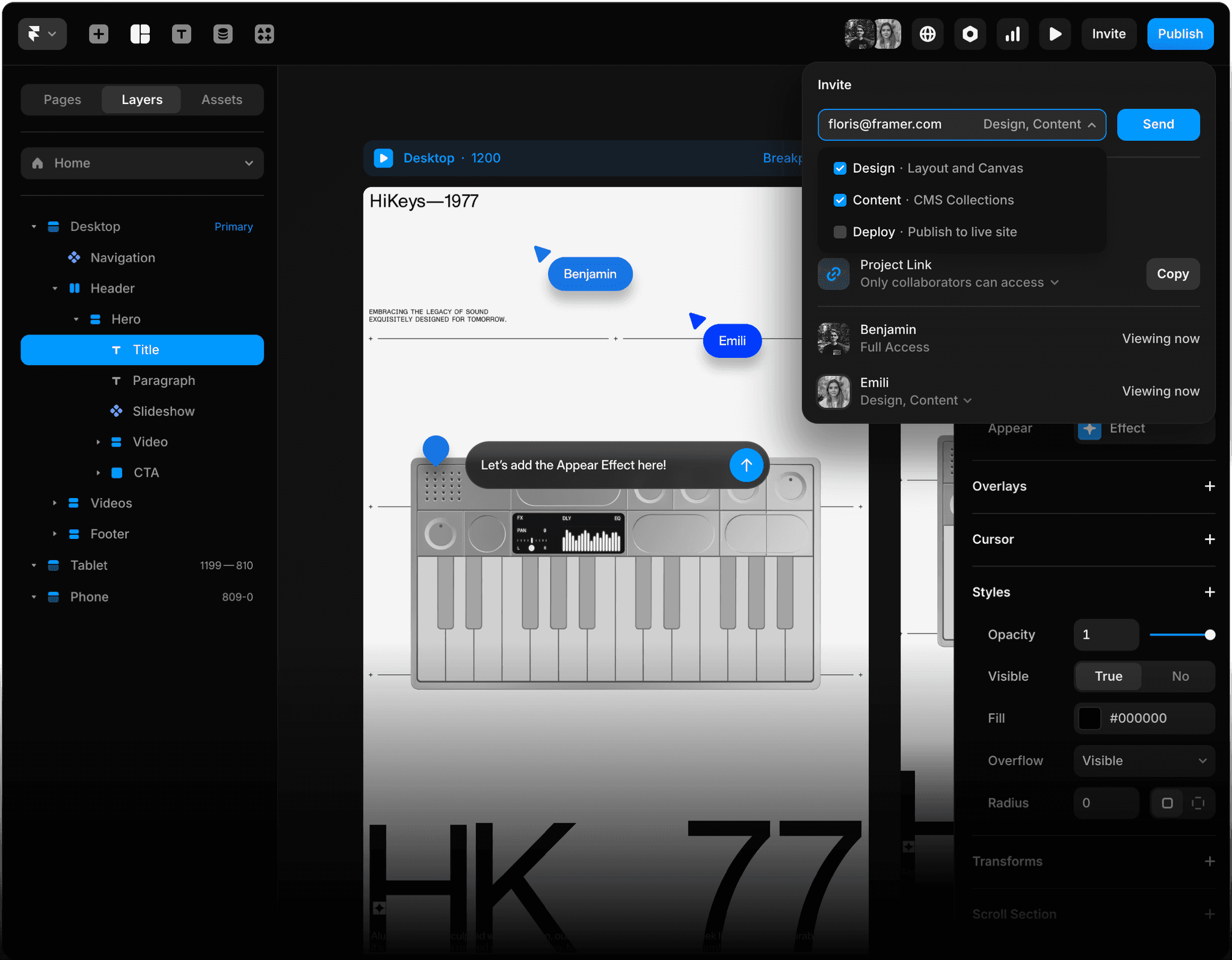
Task: Expand the Videos layer group
Action: point(55,503)
